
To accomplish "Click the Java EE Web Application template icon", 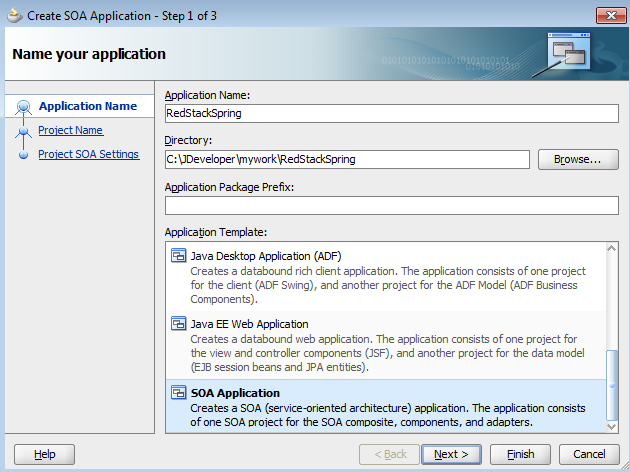I will (179, 324).
